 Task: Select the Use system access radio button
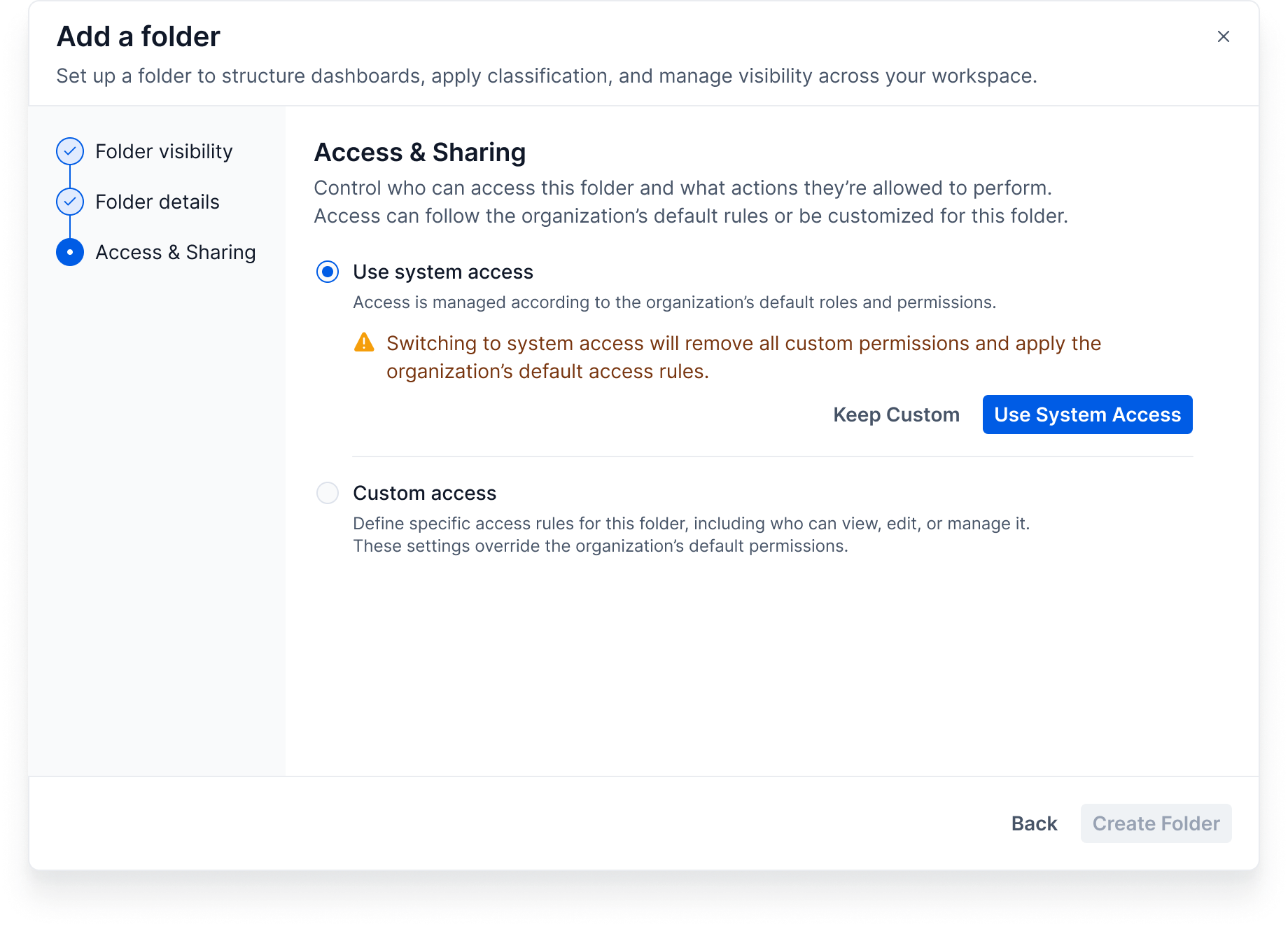click(x=328, y=272)
